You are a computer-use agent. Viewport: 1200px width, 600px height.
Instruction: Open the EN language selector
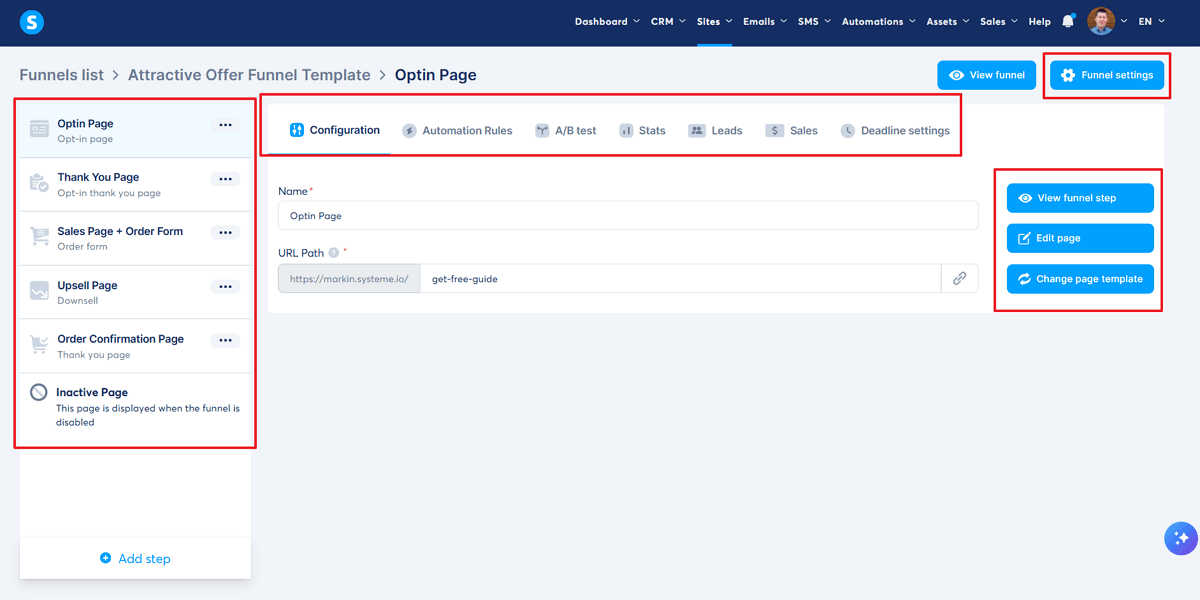[x=1152, y=21]
